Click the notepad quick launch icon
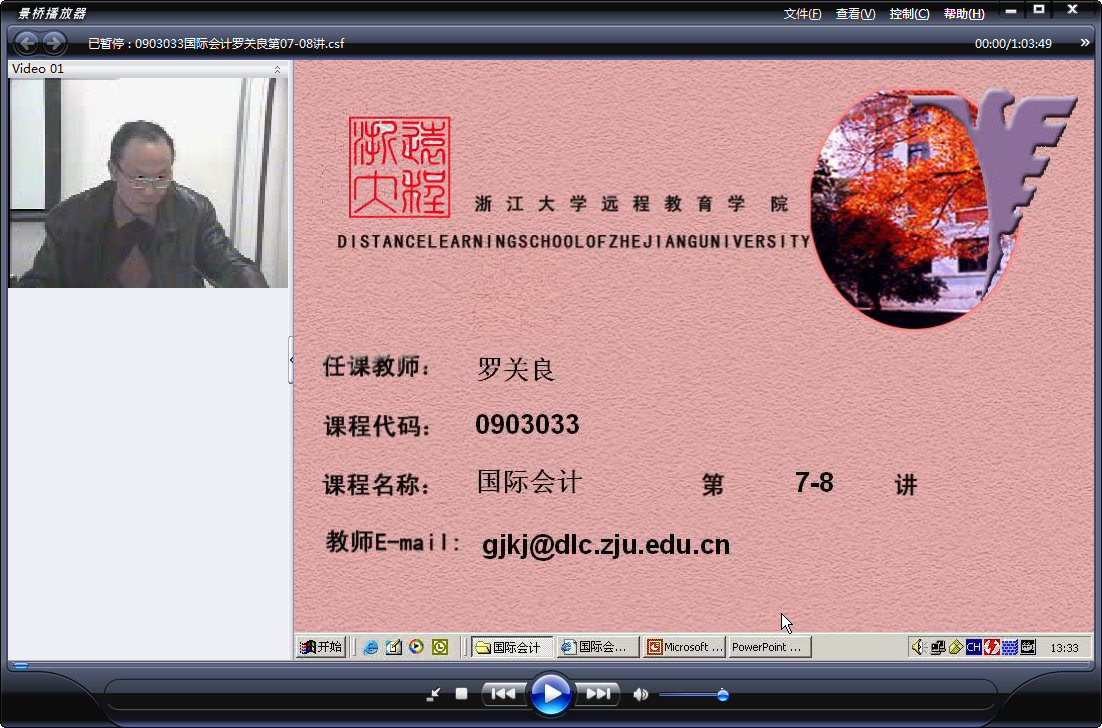 394,647
